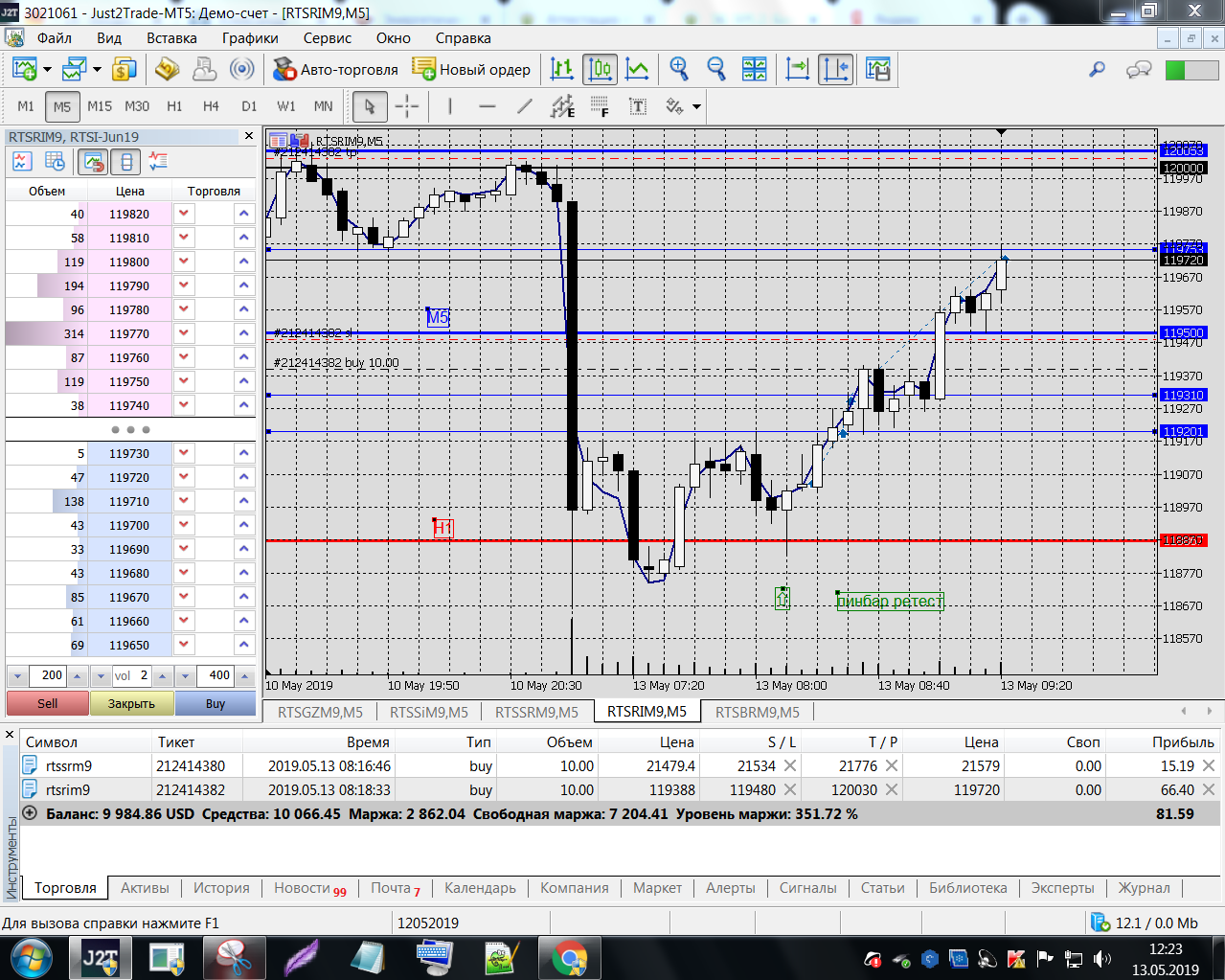This screenshot has width=1225, height=980.
Task: Toggle Depth of Market center scroll-lock button
Action: pyautogui.click(x=125, y=162)
